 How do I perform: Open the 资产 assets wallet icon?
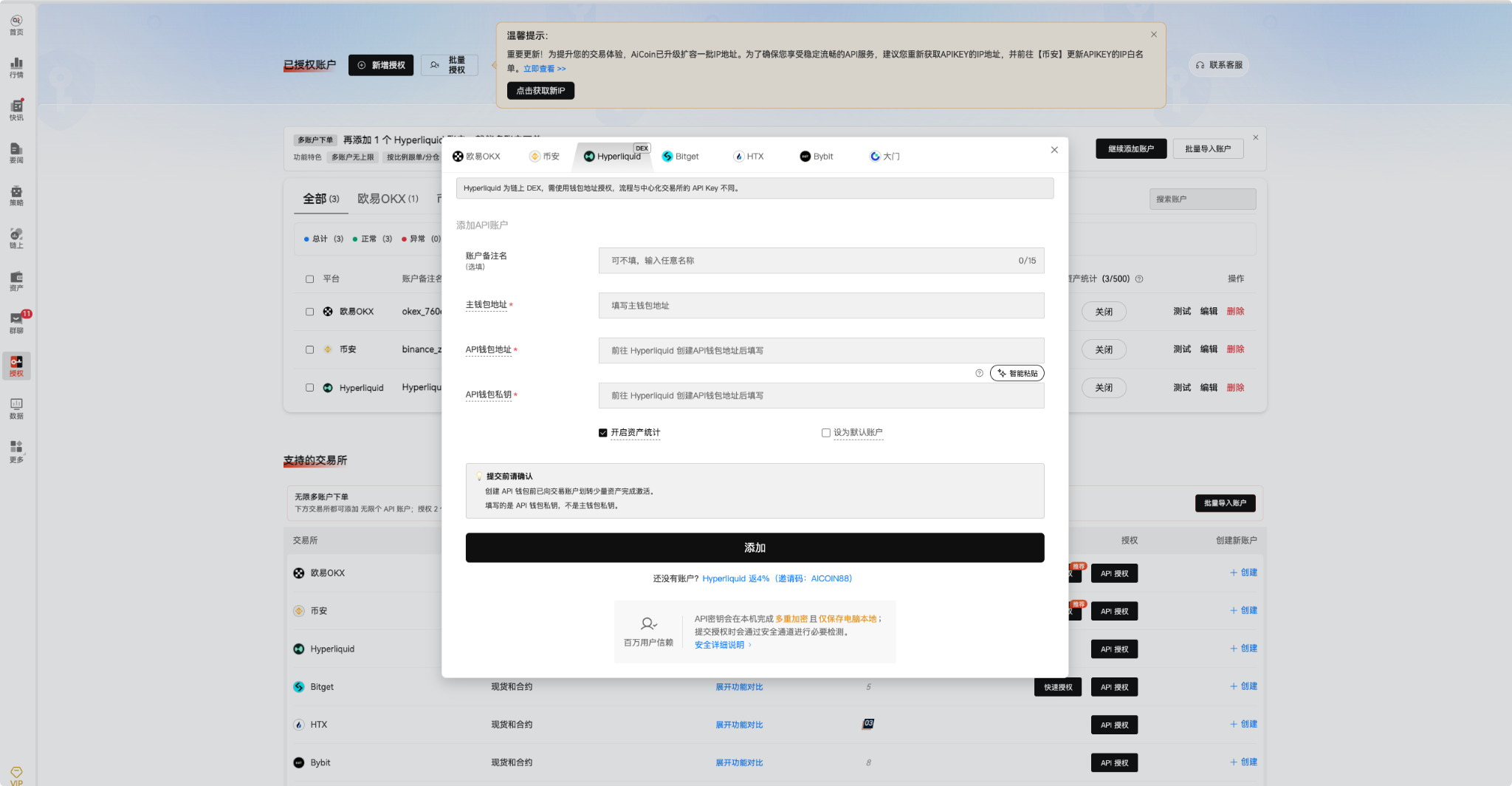(16, 281)
